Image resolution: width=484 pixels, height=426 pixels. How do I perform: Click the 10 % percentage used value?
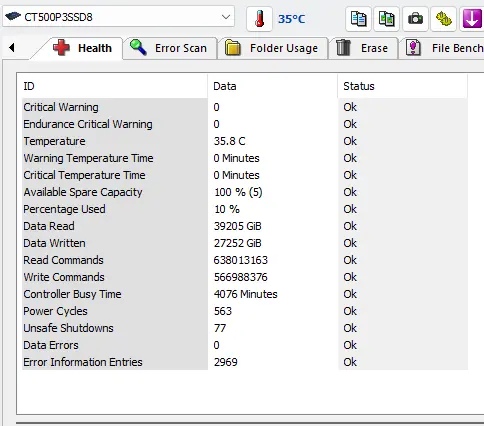(x=227, y=209)
